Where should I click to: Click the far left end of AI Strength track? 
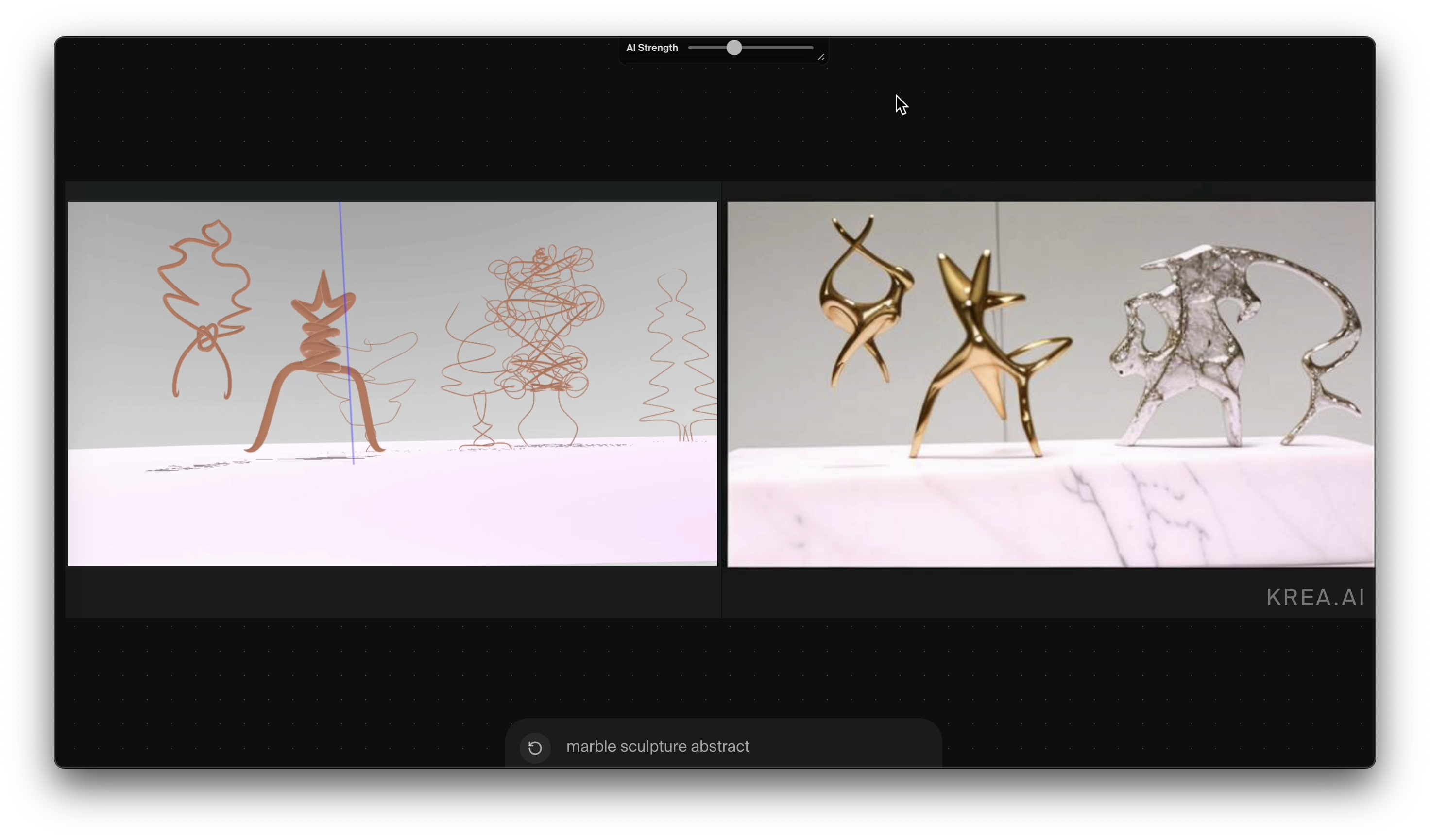[x=690, y=48]
